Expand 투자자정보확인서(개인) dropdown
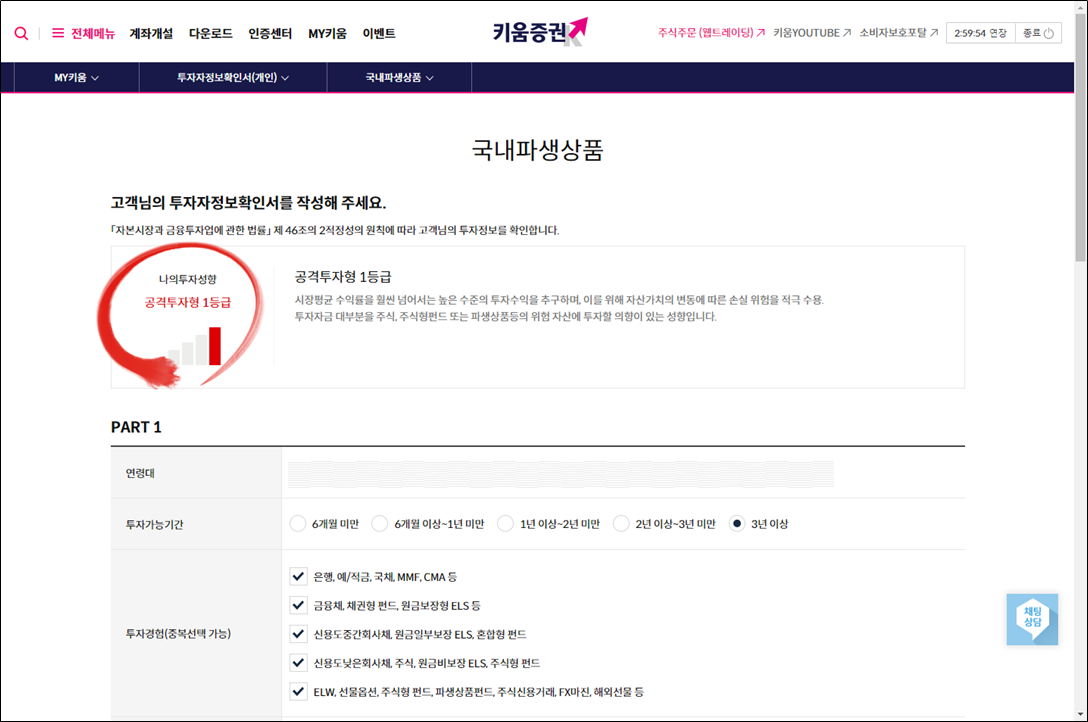Image resolution: width=1088 pixels, height=722 pixels. [x=232, y=78]
